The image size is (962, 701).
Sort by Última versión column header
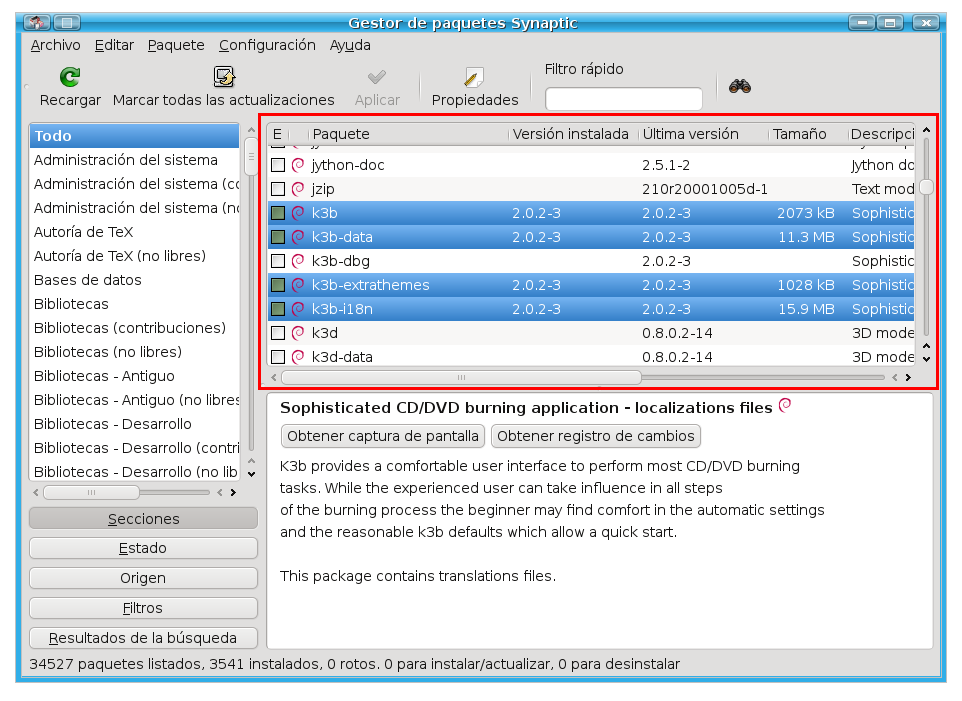703,134
